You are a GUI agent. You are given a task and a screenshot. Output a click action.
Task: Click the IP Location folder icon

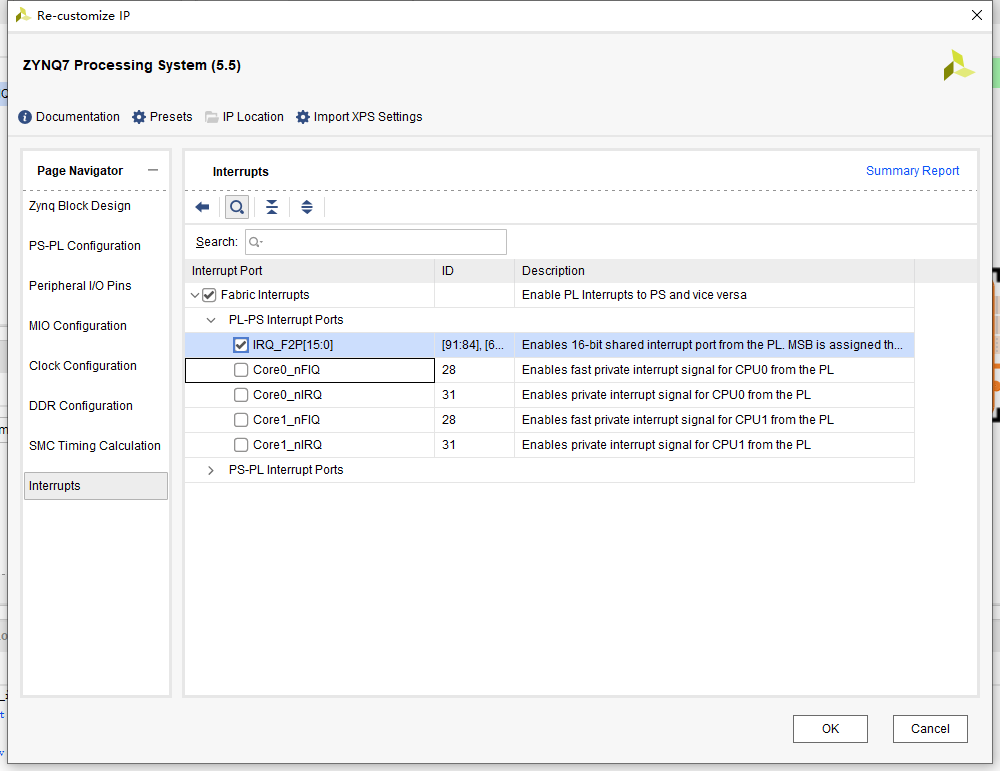click(x=212, y=117)
